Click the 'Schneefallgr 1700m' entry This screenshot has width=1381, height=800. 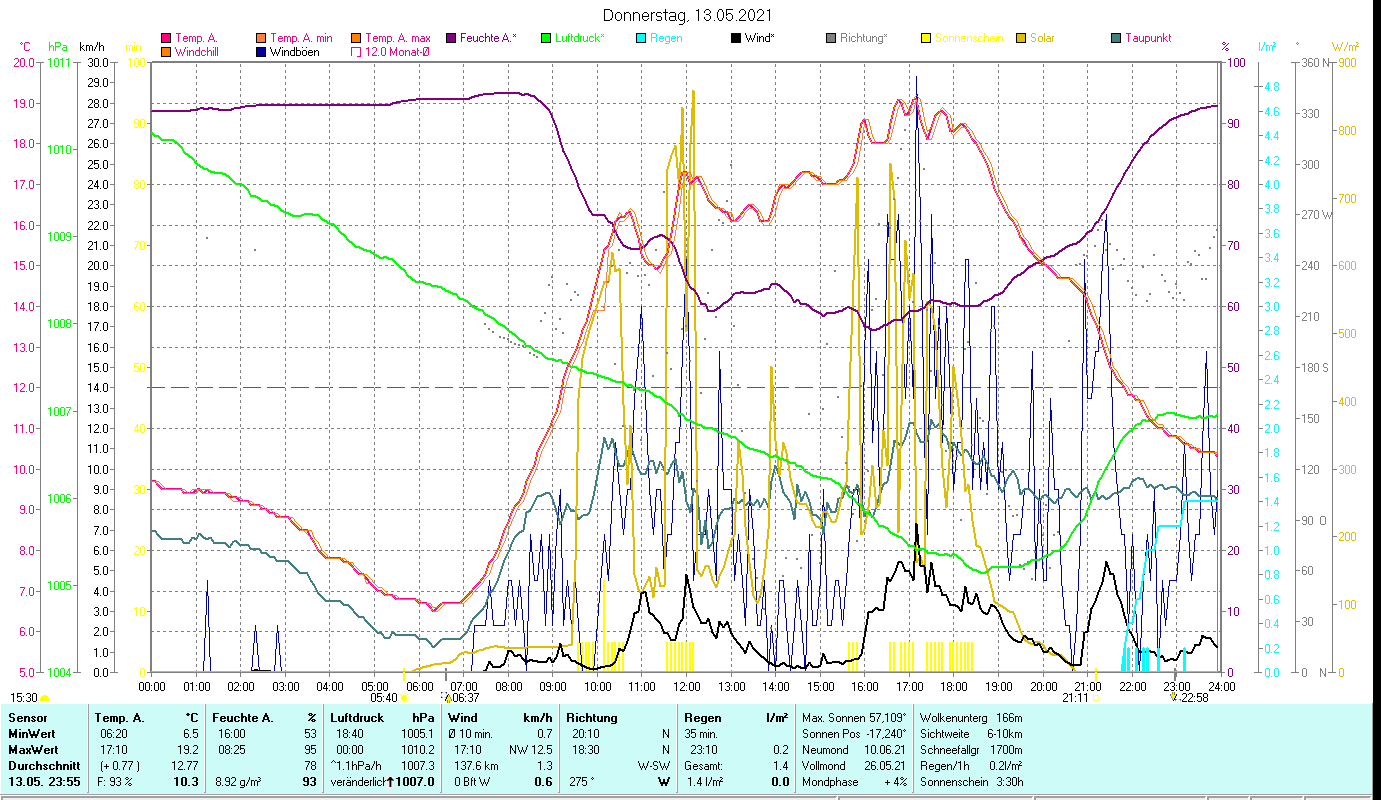[x=970, y=750]
